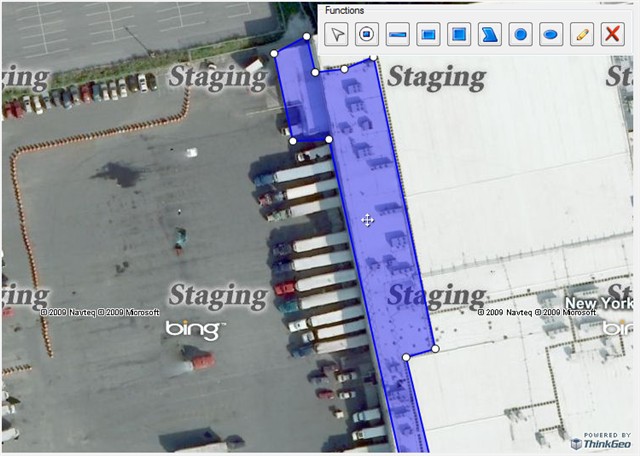The image size is (640, 456).
Task: Click the Powered by ThinkGeo logo
Action: [600, 441]
